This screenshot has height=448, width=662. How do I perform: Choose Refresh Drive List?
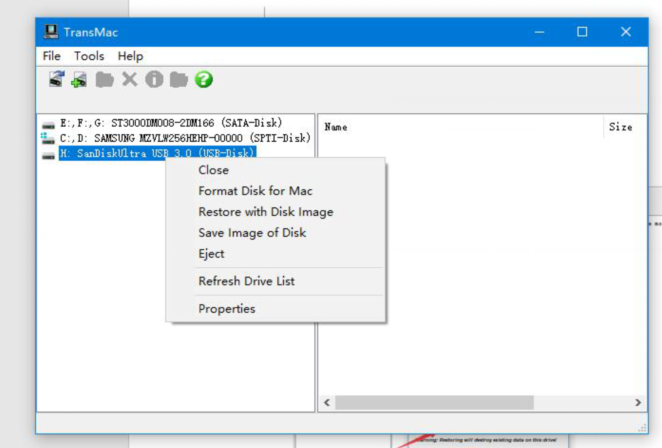[276, 281]
